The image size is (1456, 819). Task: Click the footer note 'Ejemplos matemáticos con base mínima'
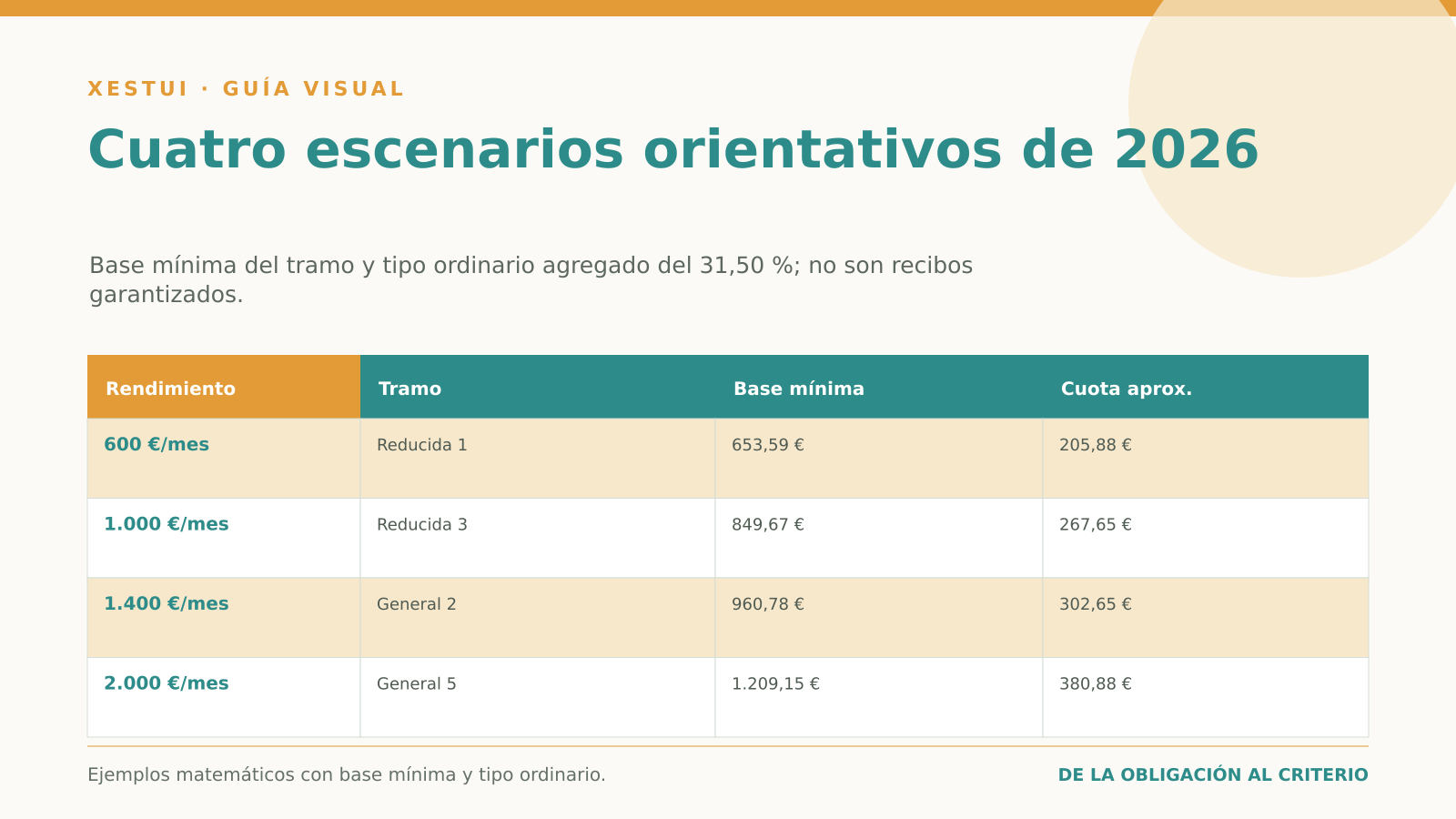tap(347, 775)
